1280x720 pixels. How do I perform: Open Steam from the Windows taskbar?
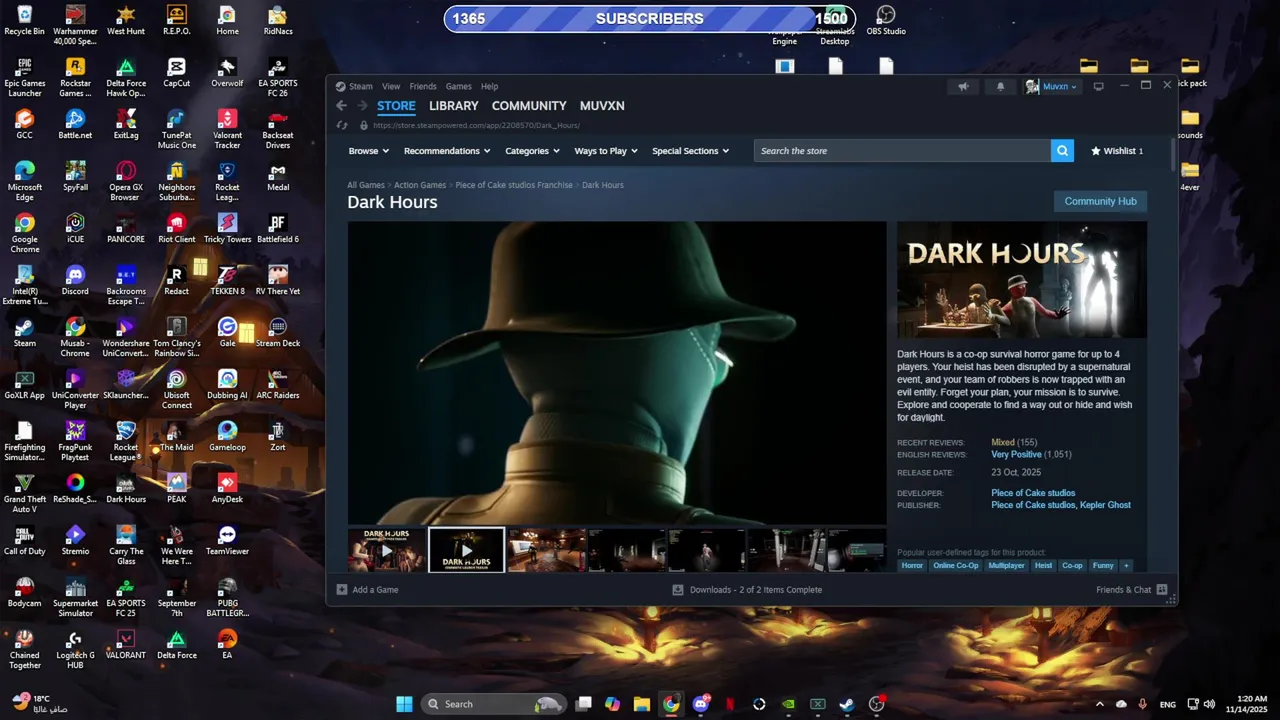[847, 704]
